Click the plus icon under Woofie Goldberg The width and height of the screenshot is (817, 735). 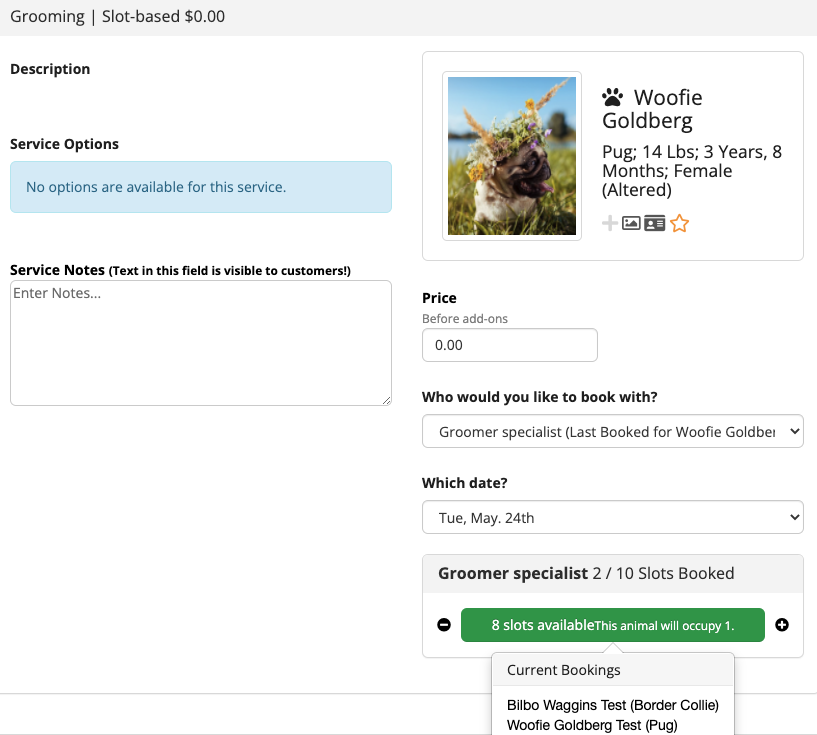(x=610, y=223)
